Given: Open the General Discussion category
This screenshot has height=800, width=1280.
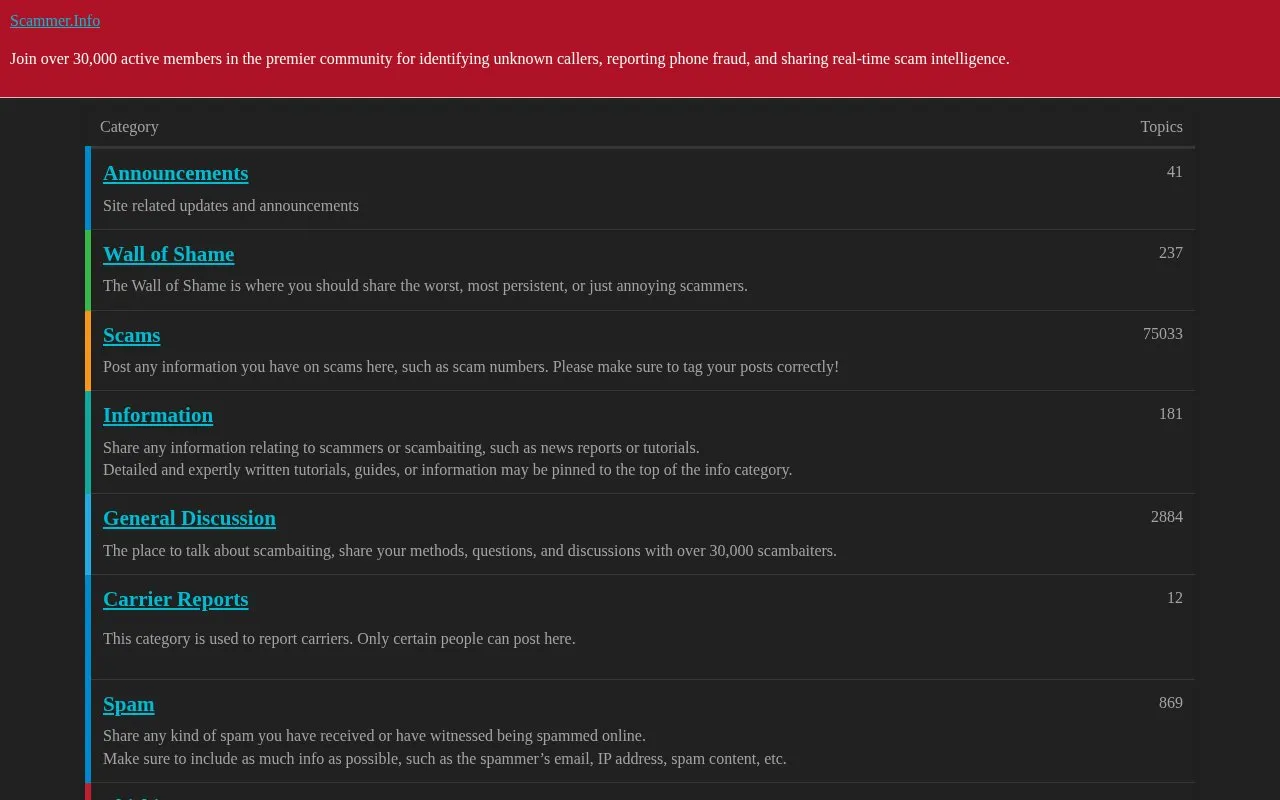Looking at the screenshot, I should coord(189,518).
